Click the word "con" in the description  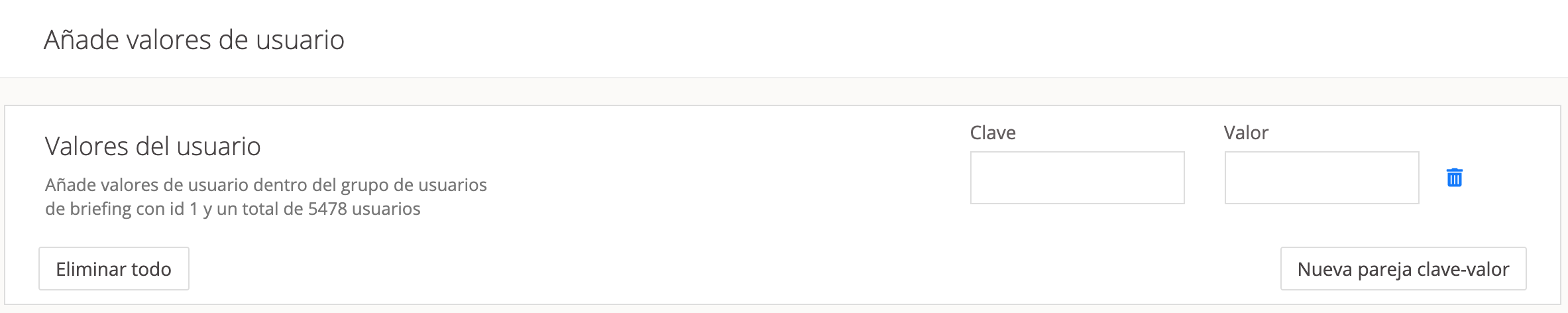(150, 210)
